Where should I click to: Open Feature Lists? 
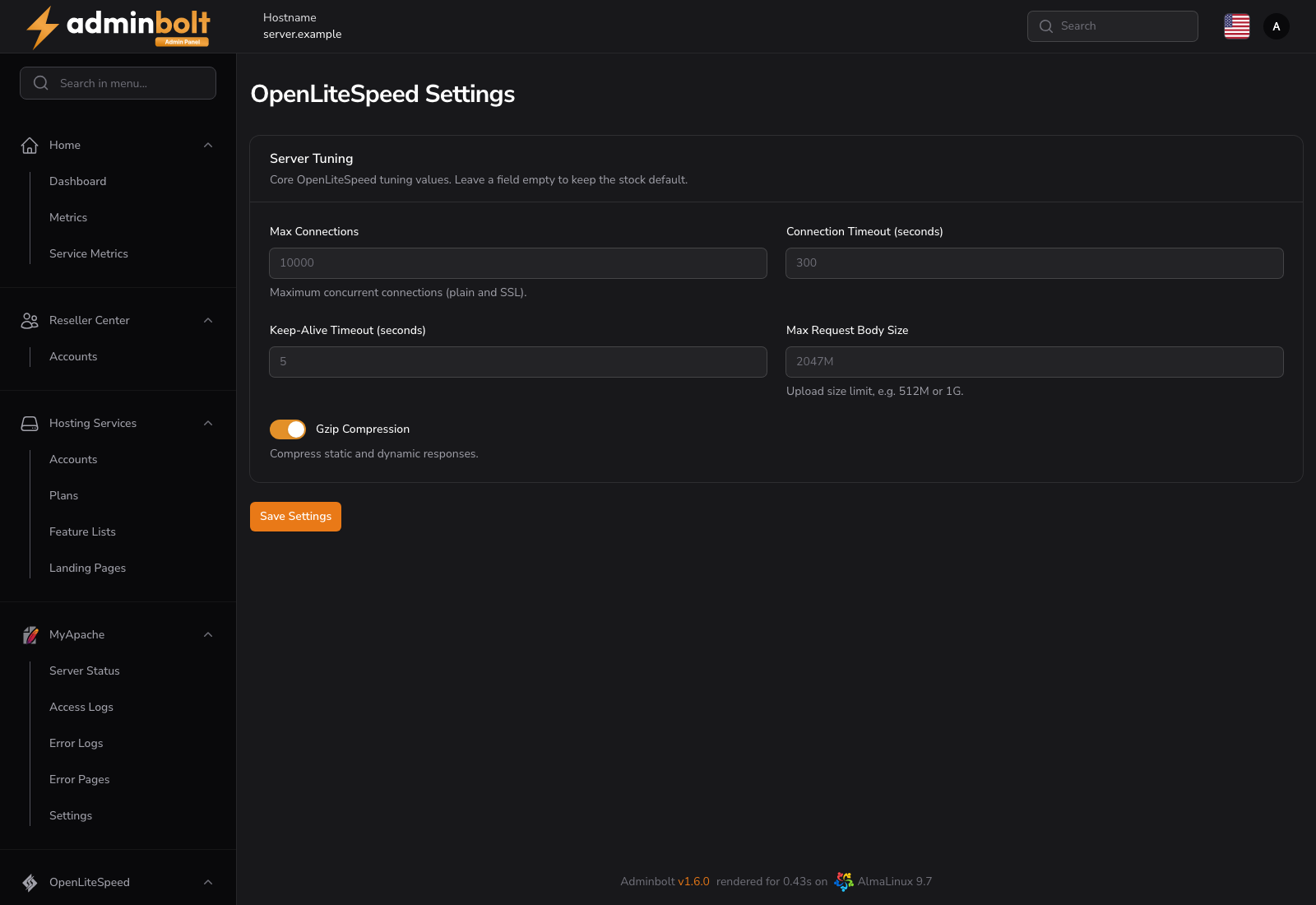[82, 531]
